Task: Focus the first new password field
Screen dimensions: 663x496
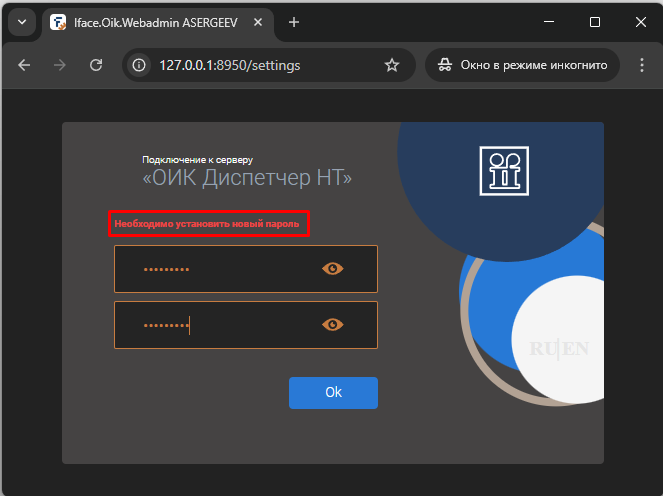Action: point(215,269)
